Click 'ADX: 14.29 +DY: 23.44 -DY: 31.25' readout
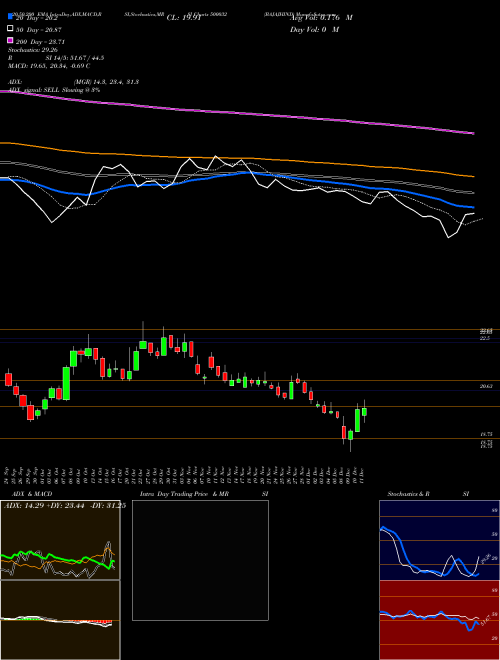 [65, 506]
